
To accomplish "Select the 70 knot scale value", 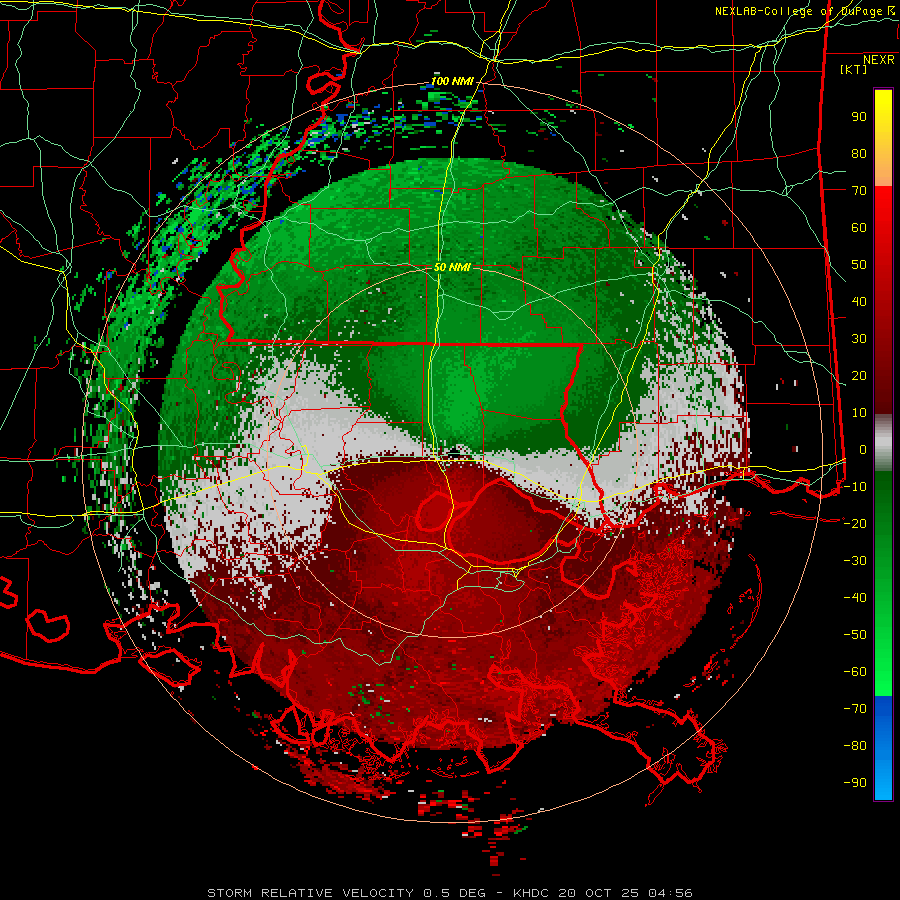I will point(859,191).
